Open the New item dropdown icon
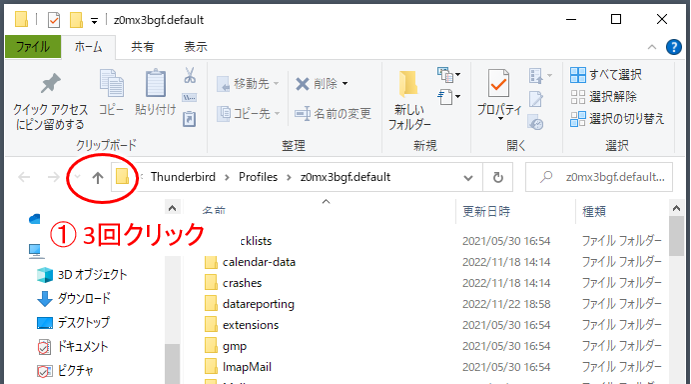The width and height of the screenshot is (691, 384). click(x=449, y=75)
